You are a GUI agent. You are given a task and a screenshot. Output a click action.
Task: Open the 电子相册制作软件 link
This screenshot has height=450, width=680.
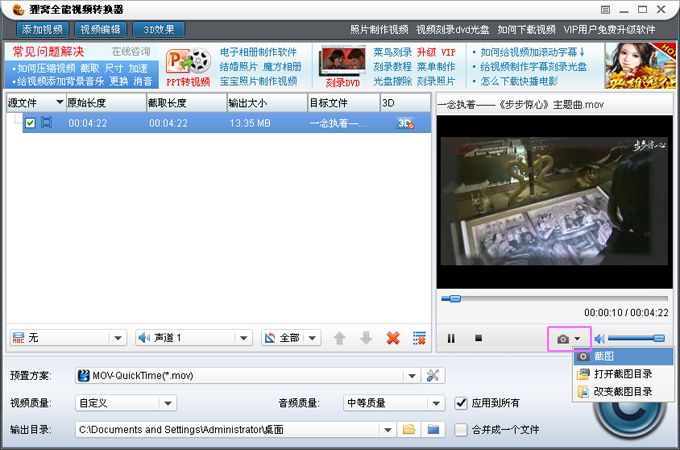click(x=258, y=52)
